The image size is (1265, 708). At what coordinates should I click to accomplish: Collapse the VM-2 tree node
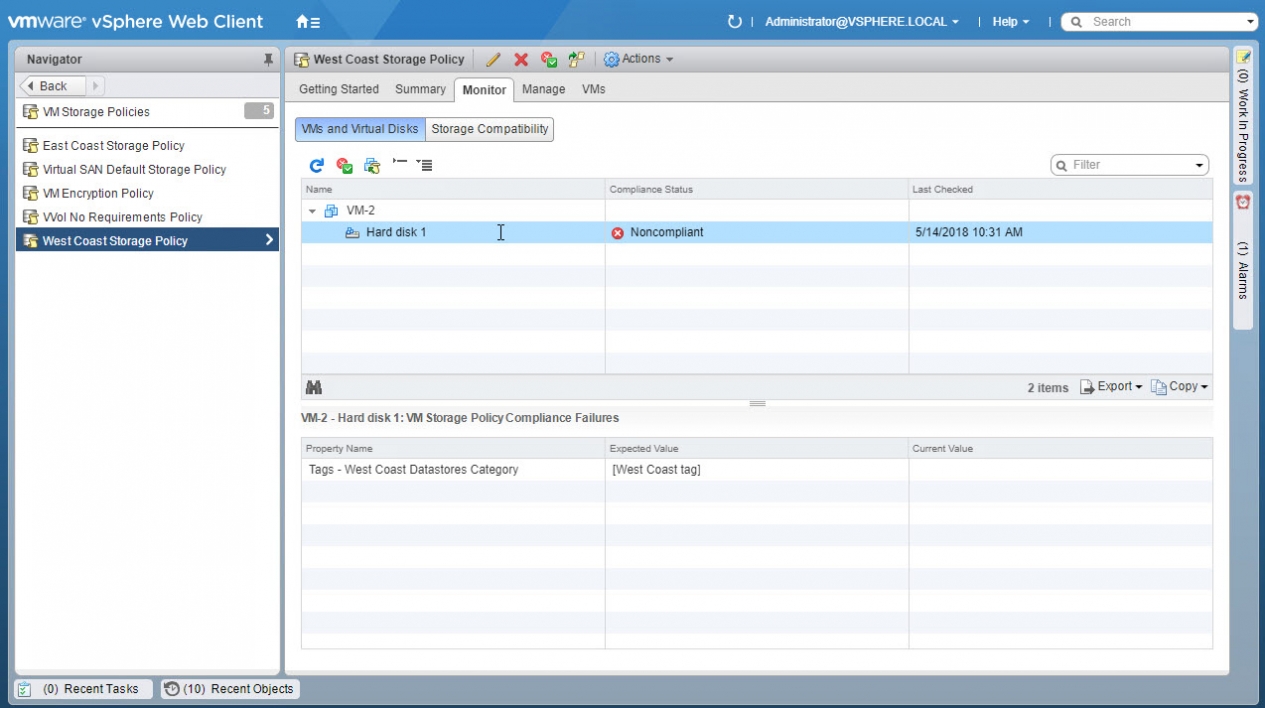312,211
